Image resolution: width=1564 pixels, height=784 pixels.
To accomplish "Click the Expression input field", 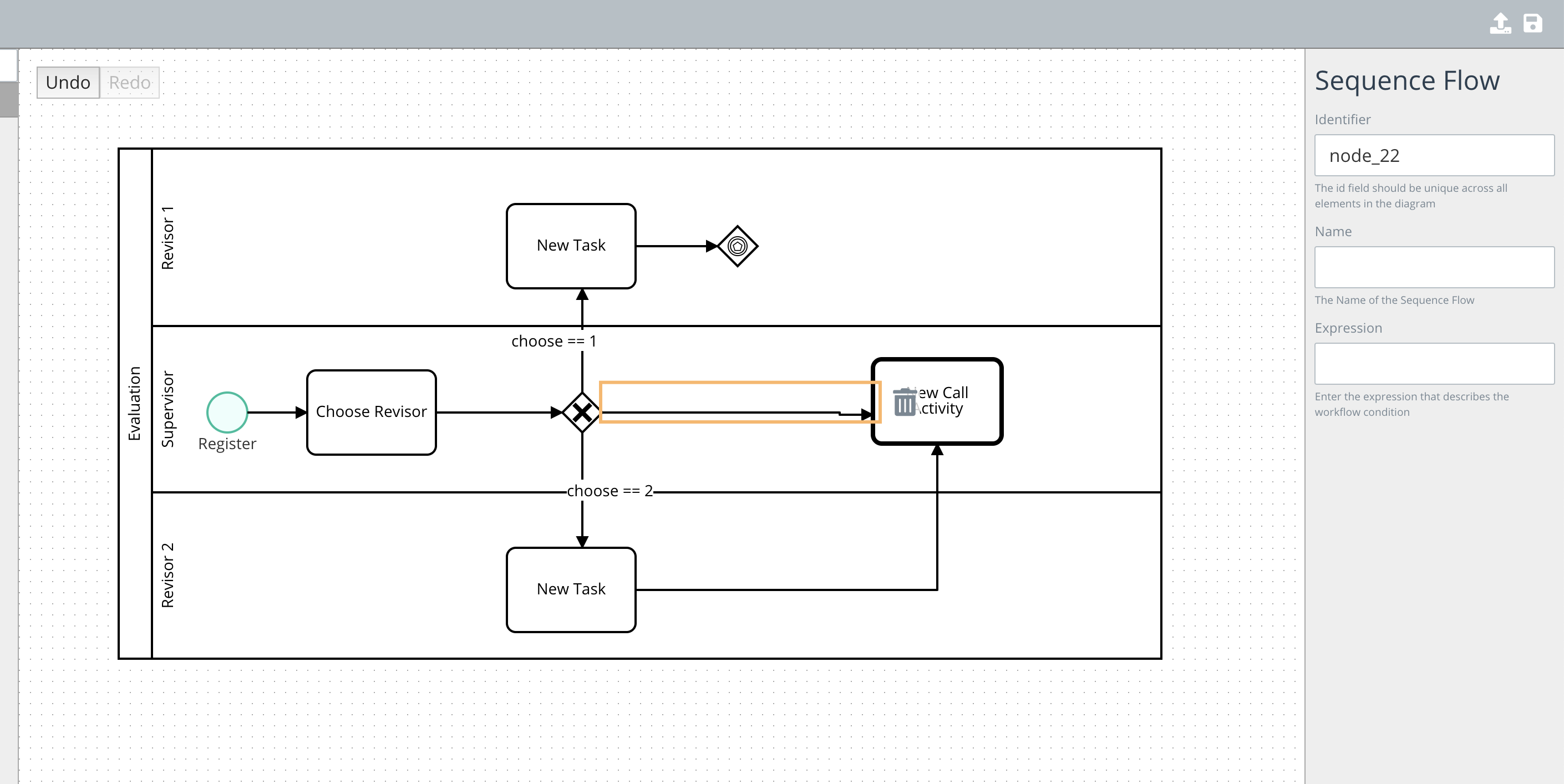I will click(x=1434, y=363).
